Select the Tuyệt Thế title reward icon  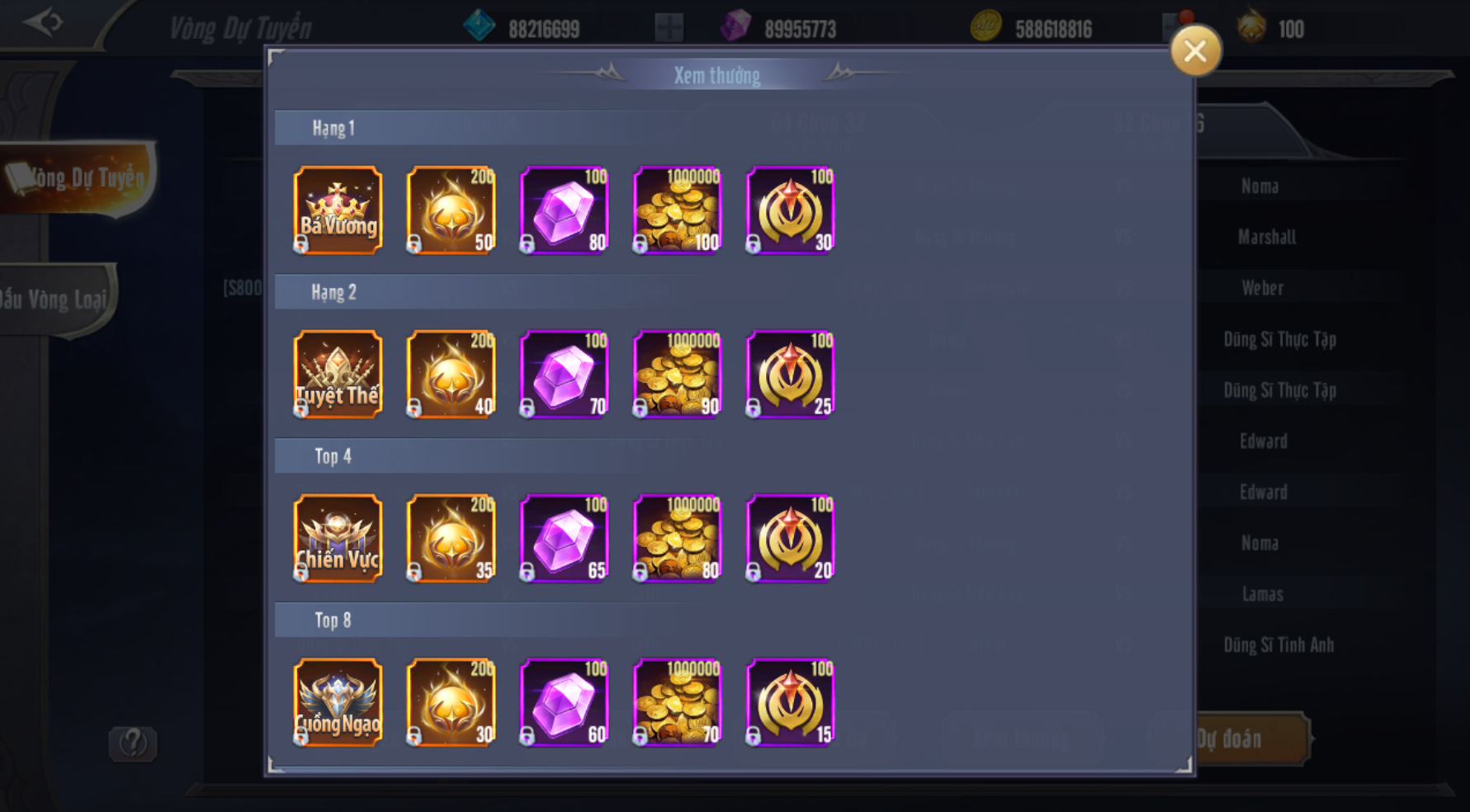[338, 374]
